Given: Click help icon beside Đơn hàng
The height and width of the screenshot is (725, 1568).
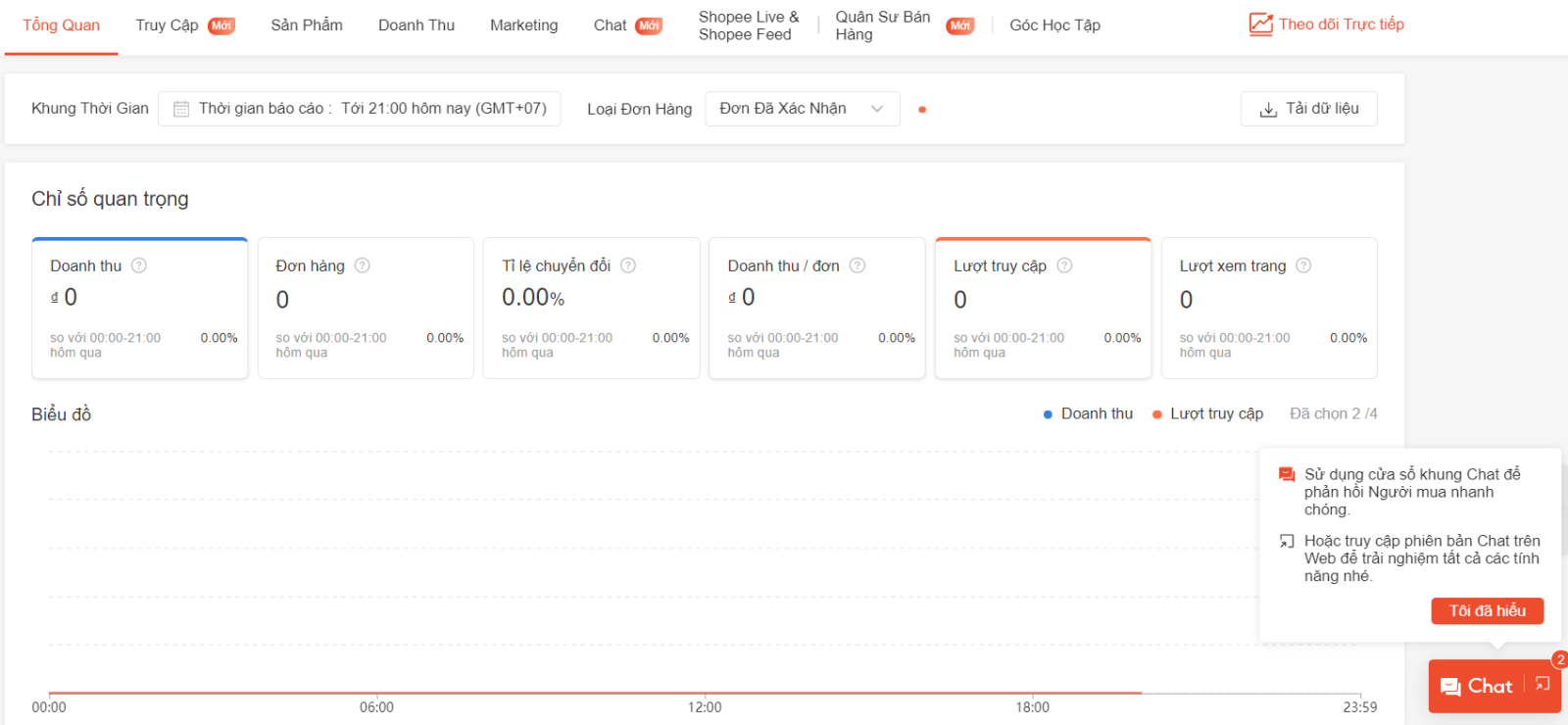Looking at the screenshot, I should (x=363, y=266).
